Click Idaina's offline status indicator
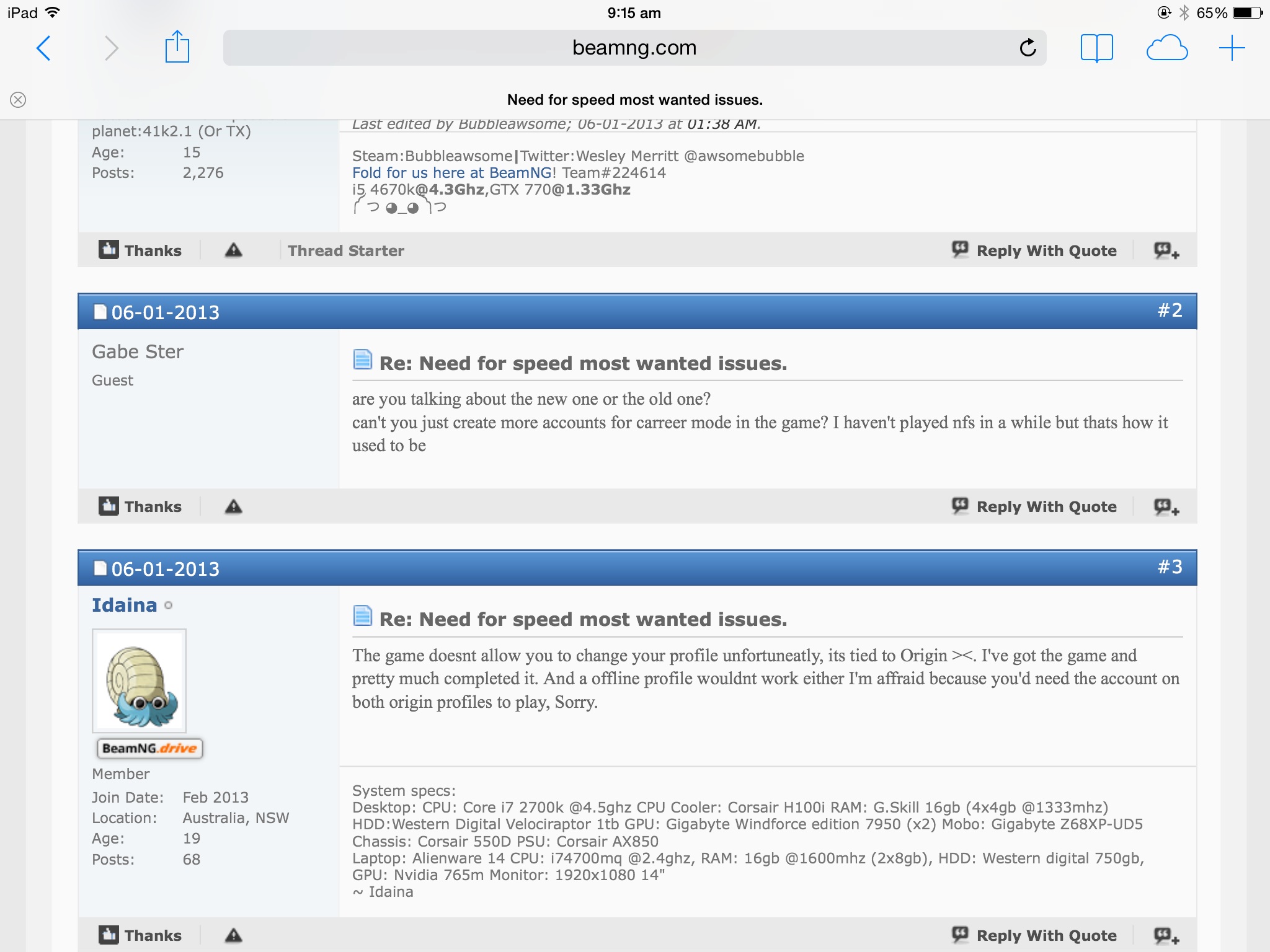The width and height of the screenshot is (1270, 952). 168,606
